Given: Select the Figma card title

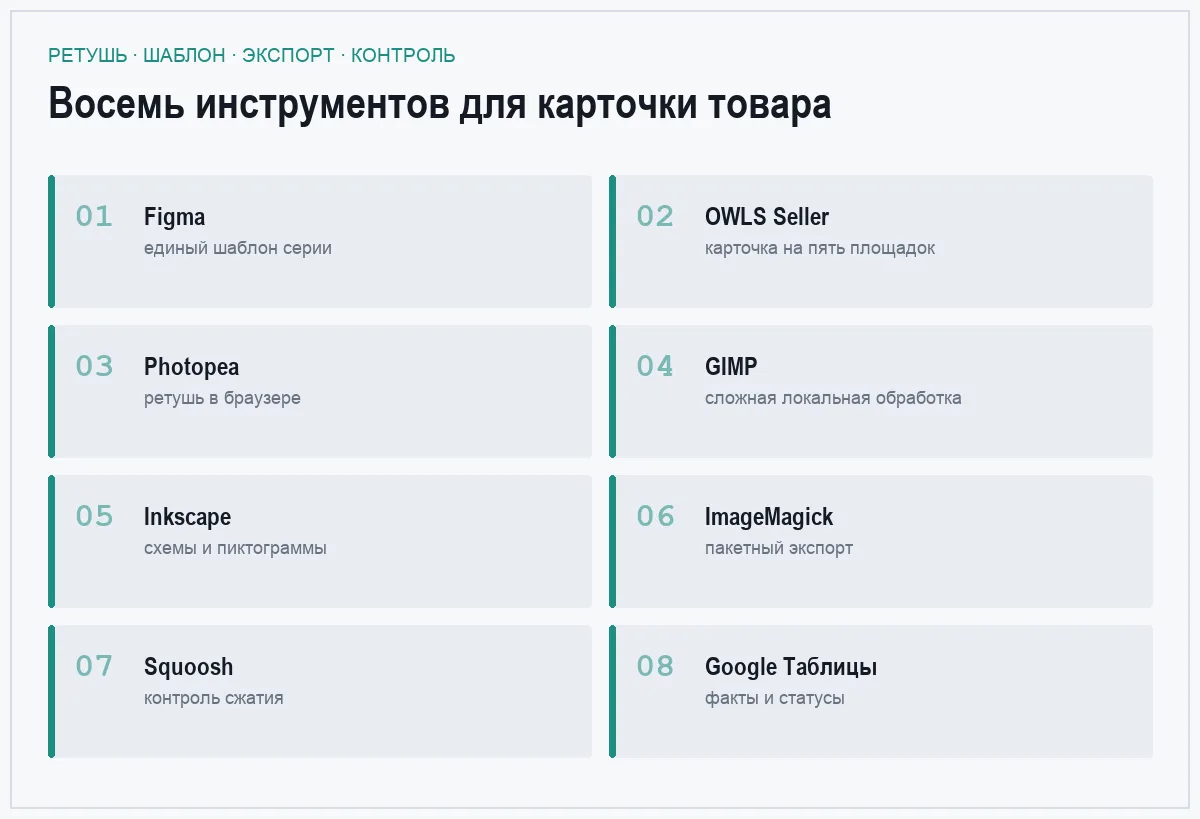Looking at the screenshot, I should pyautogui.click(x=175, y=217).
